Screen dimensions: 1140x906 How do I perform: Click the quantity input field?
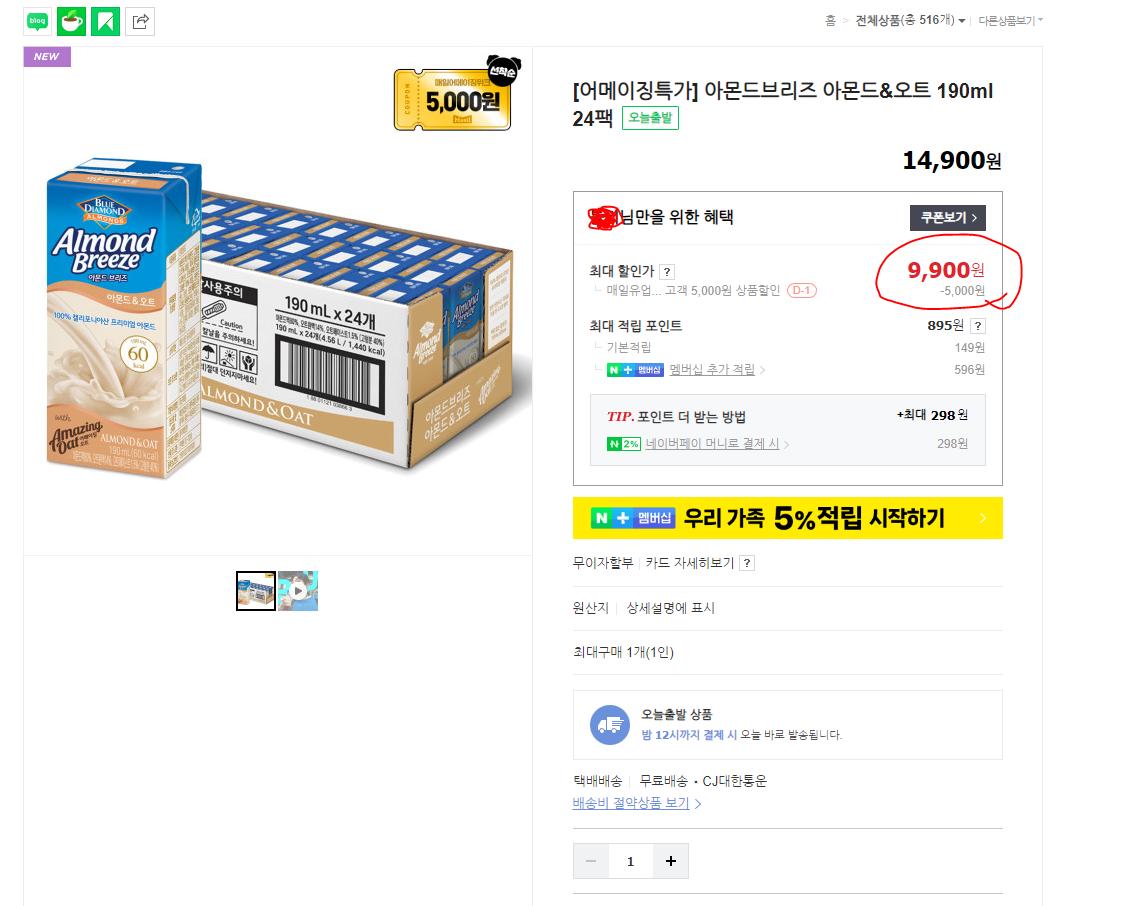pyautogui.click(x=630, y=861)
